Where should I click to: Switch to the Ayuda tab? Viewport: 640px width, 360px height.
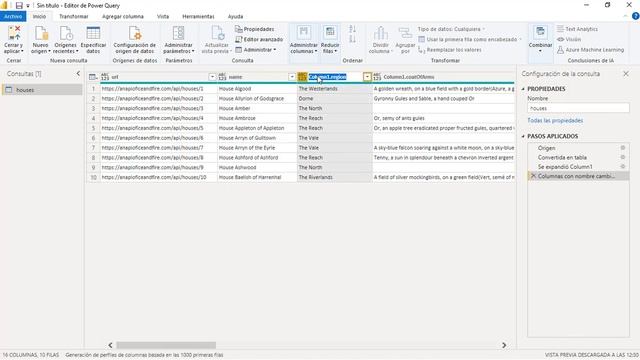[x=236, y=16]
